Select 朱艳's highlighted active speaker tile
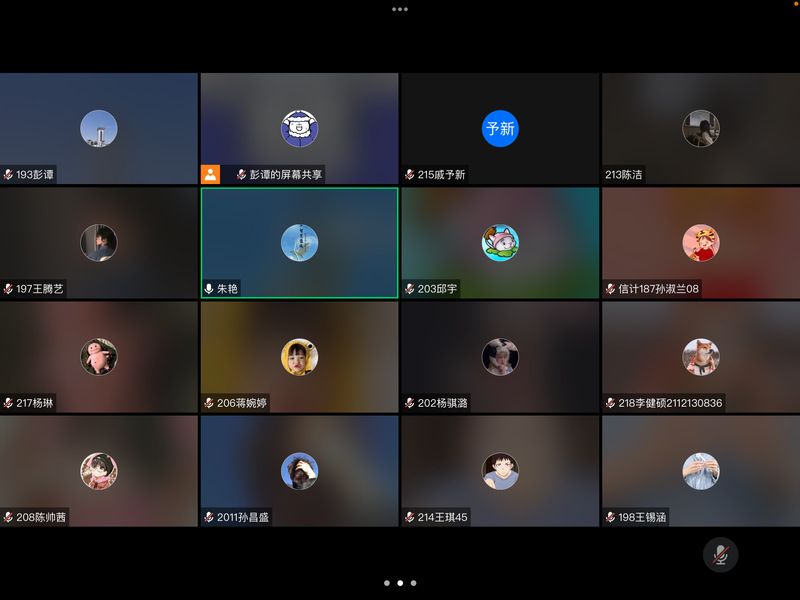 299,243
